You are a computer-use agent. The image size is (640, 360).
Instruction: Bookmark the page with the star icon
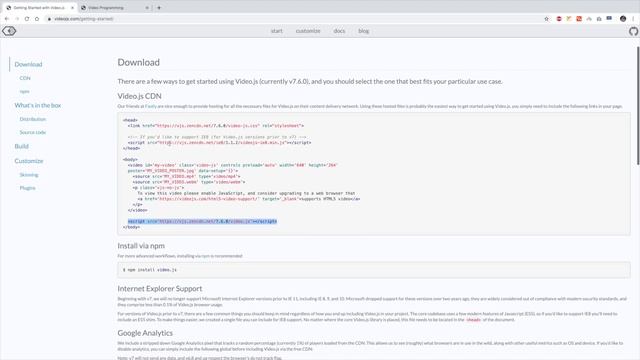click(x=547, y=19)
